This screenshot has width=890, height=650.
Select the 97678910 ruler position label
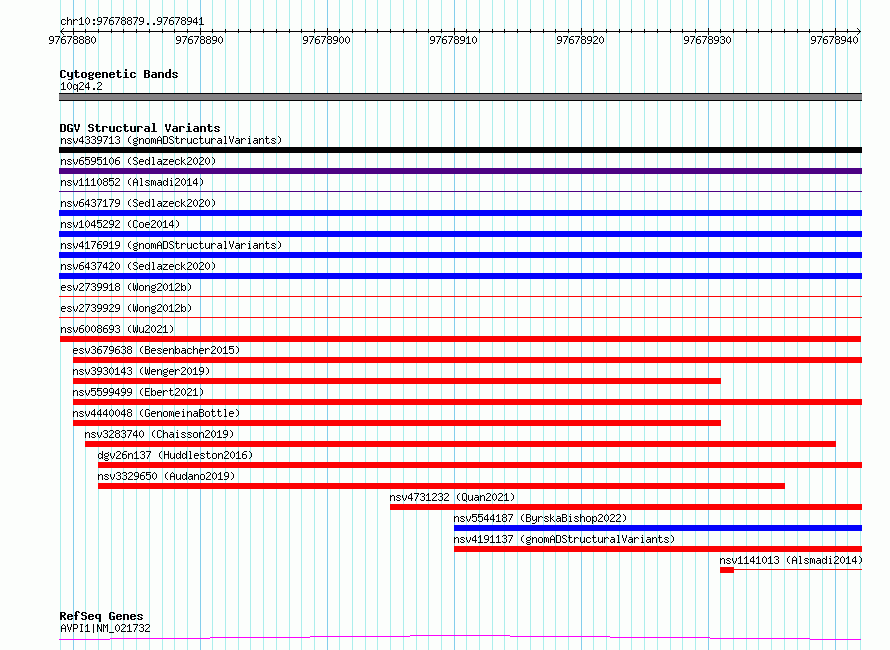tap(454, 40)
